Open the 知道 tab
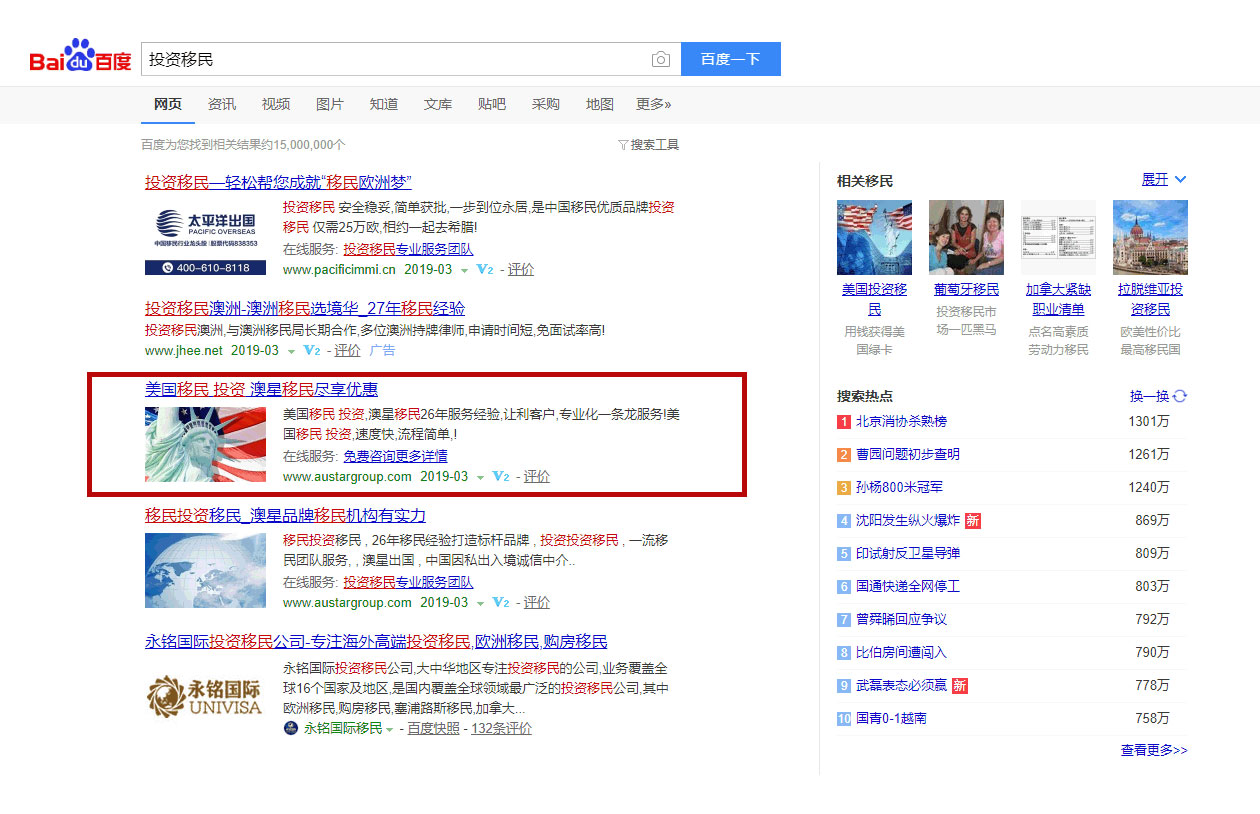The image size is (1260, 814). 384,104
